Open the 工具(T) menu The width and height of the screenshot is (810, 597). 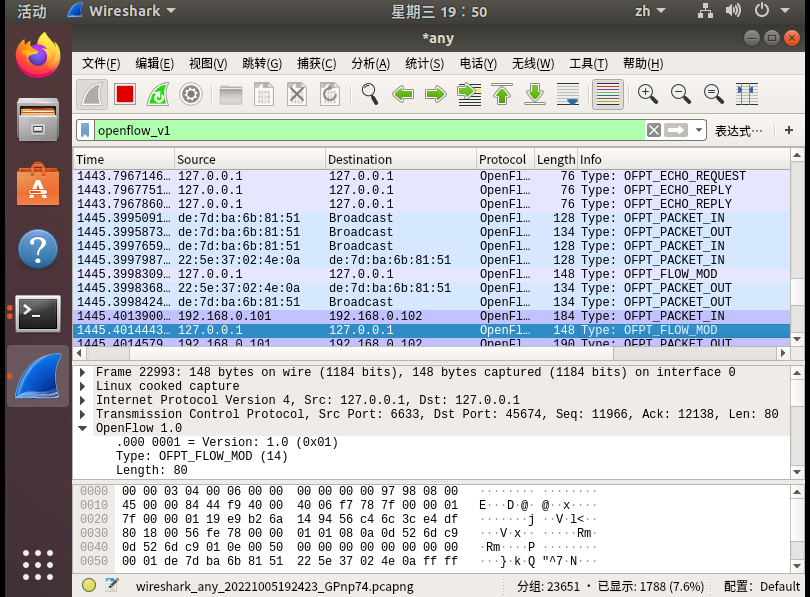pos(588,64)
